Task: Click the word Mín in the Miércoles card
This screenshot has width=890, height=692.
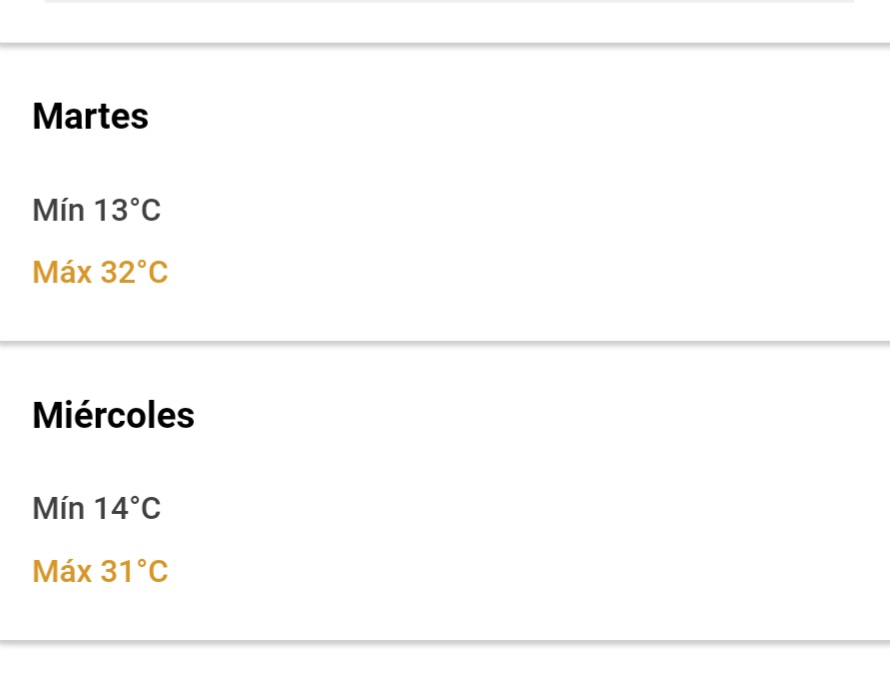Action: (58, 508)
